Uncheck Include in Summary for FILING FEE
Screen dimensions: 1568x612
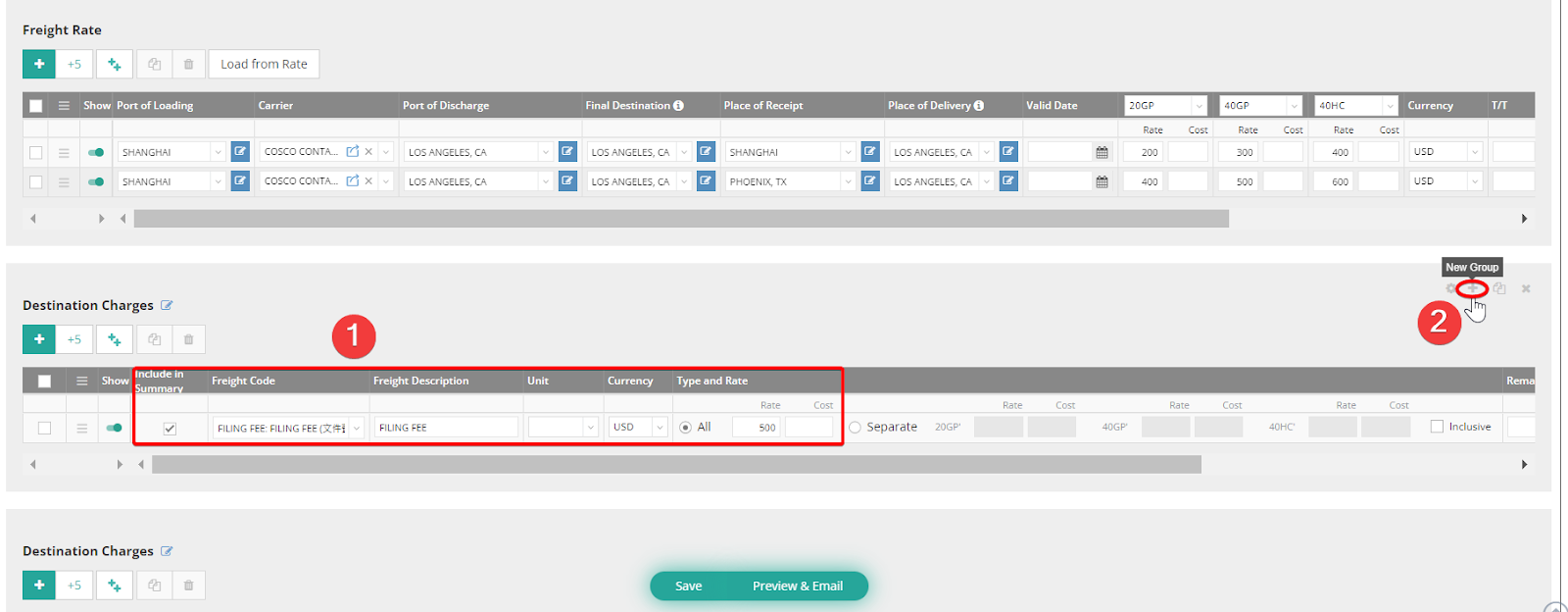point(170,428)
